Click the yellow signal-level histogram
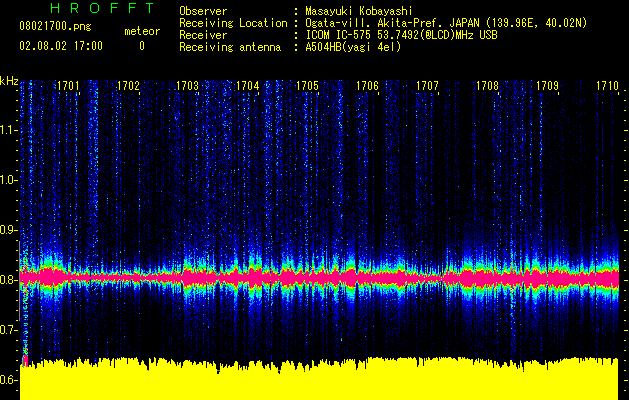 click(x=319, y=380)
